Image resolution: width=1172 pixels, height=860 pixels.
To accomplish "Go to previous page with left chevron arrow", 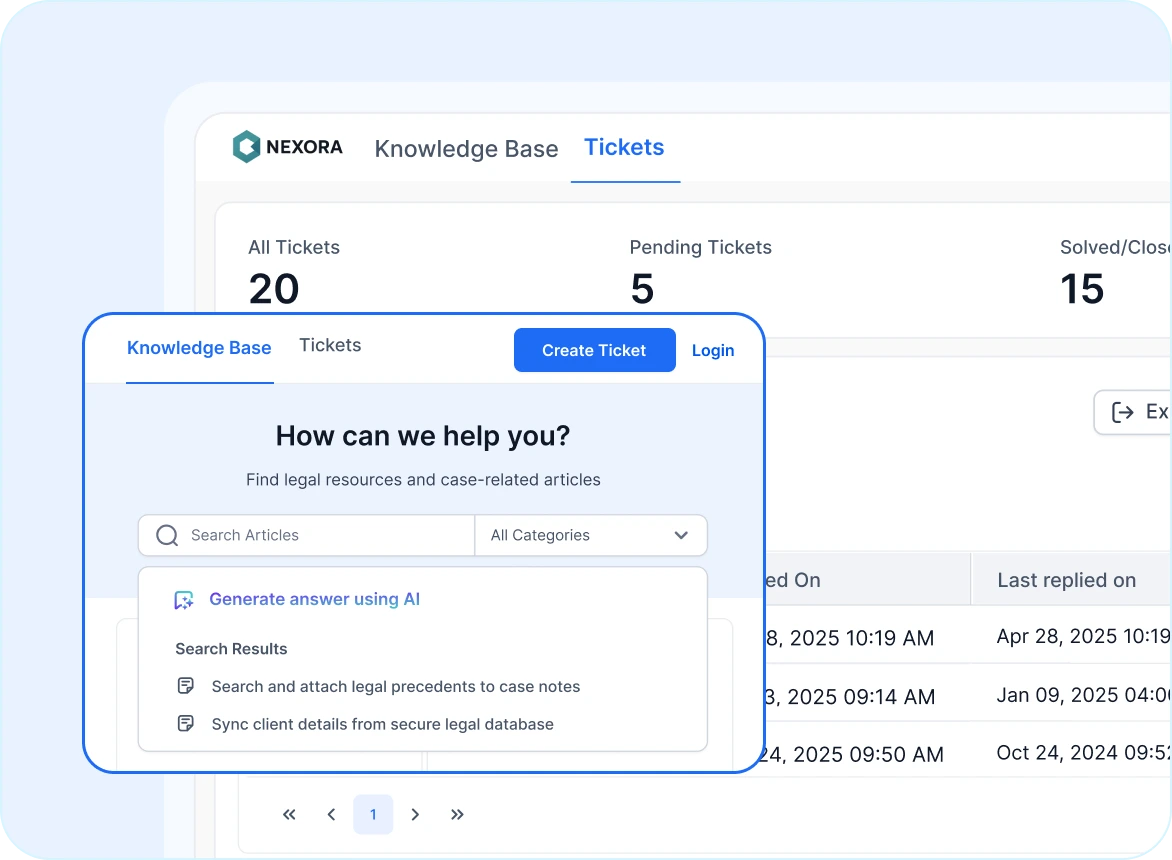I will tap(331, 814).
